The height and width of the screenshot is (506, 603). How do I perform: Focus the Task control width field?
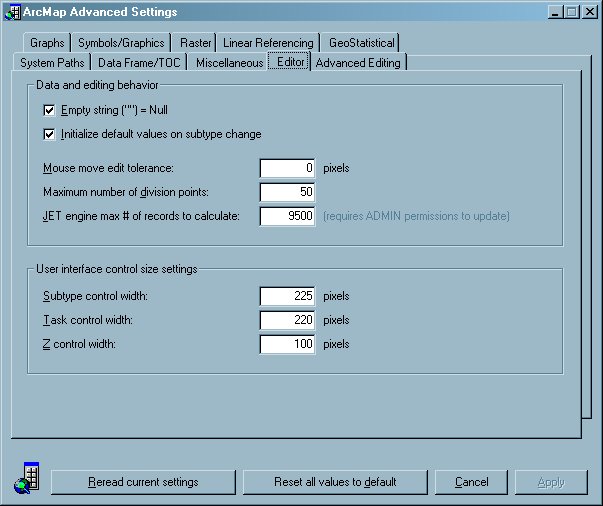287,320
